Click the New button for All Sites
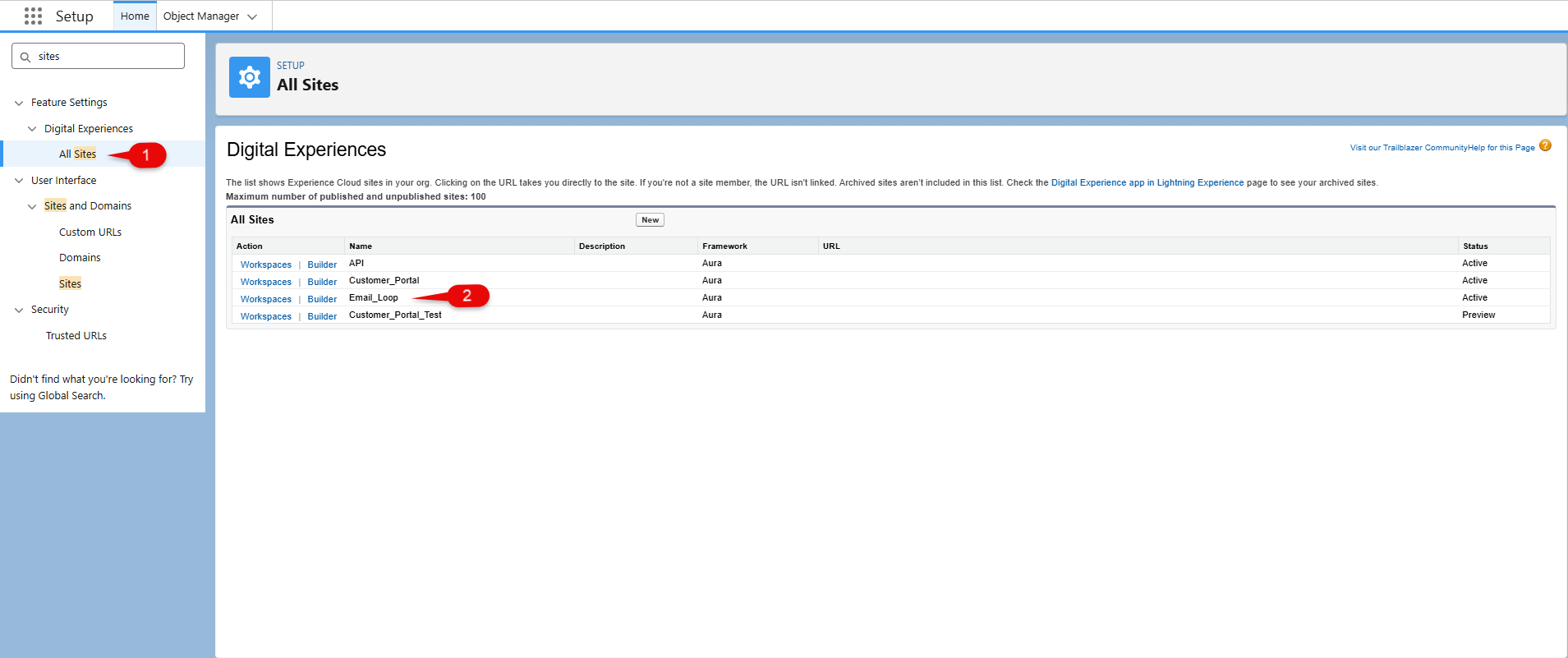The height and width of the screenshot is (658, 1568). pos(650,219)
